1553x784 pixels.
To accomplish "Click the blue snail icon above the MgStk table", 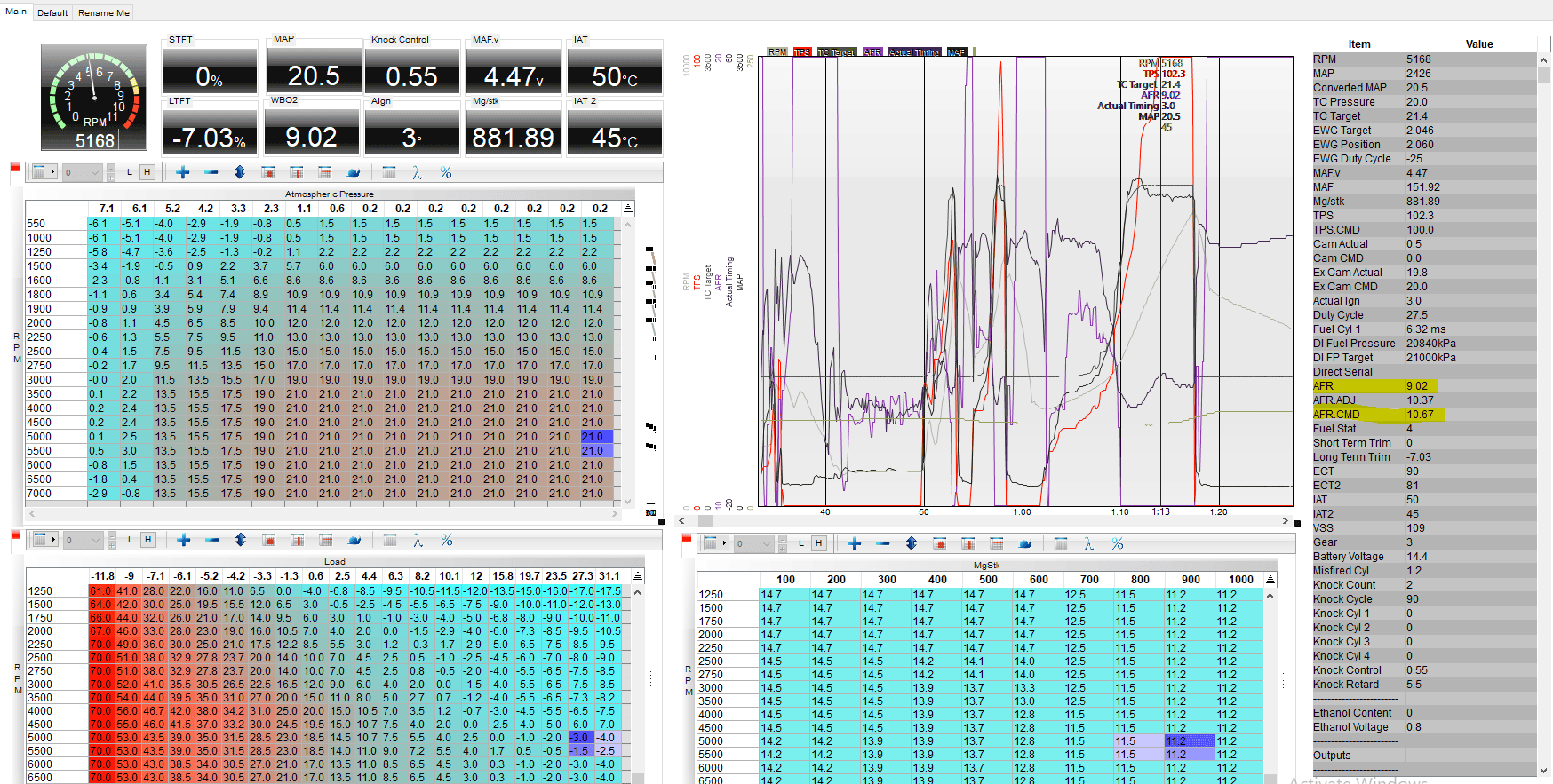I will pos(1025,543).
